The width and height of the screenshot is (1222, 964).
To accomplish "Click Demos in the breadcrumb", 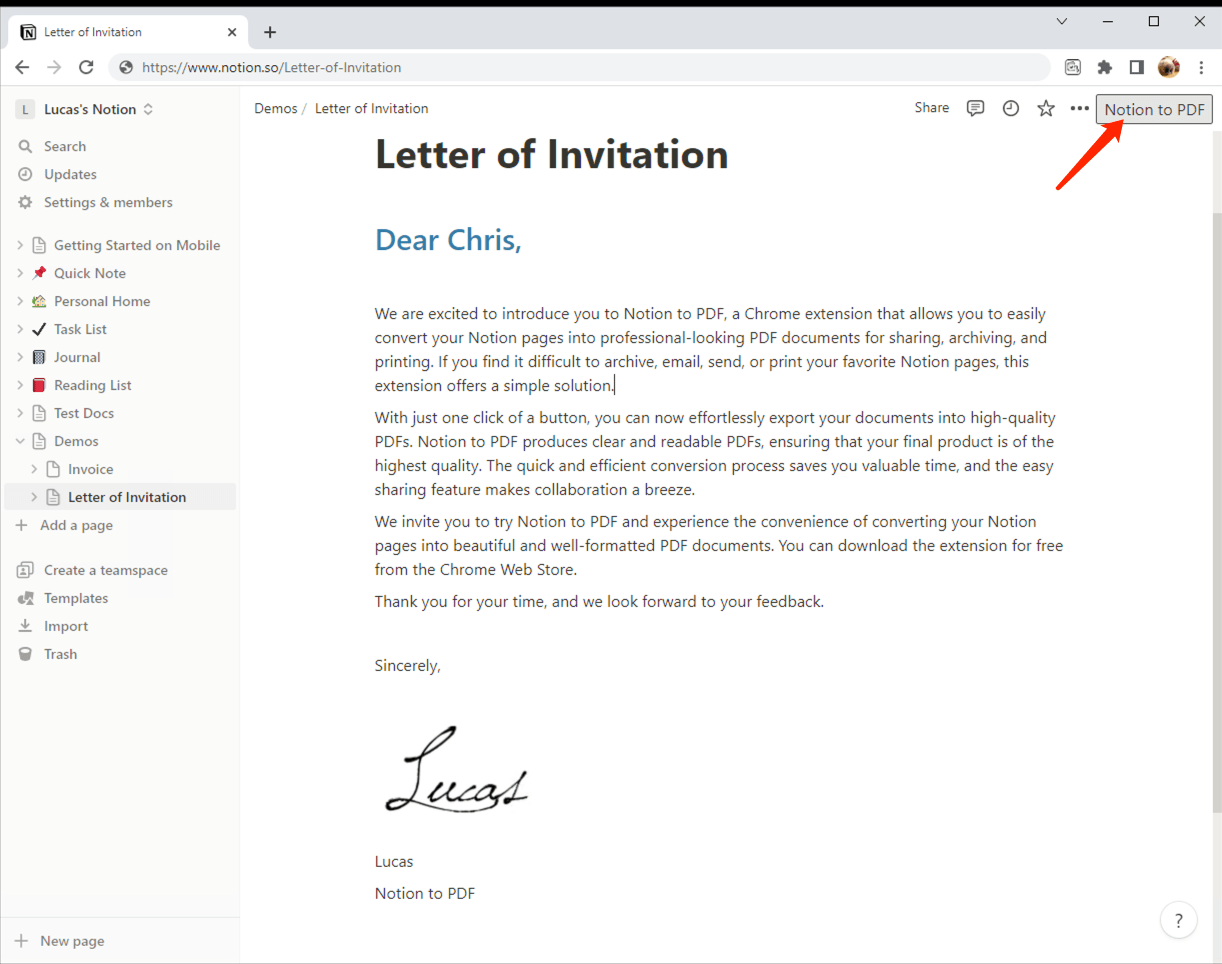I will 276,108.
